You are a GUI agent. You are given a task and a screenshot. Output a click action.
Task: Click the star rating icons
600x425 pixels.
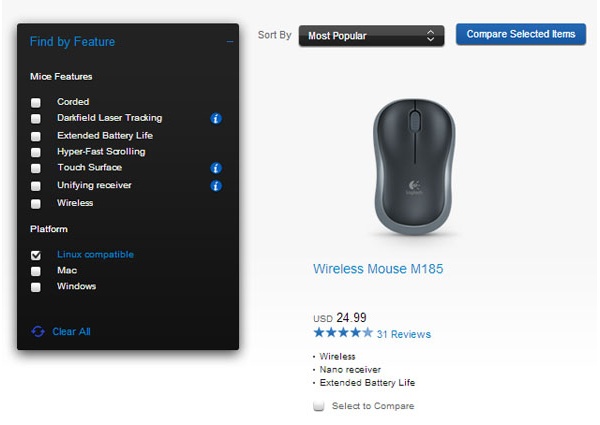(x=342, y=333)
